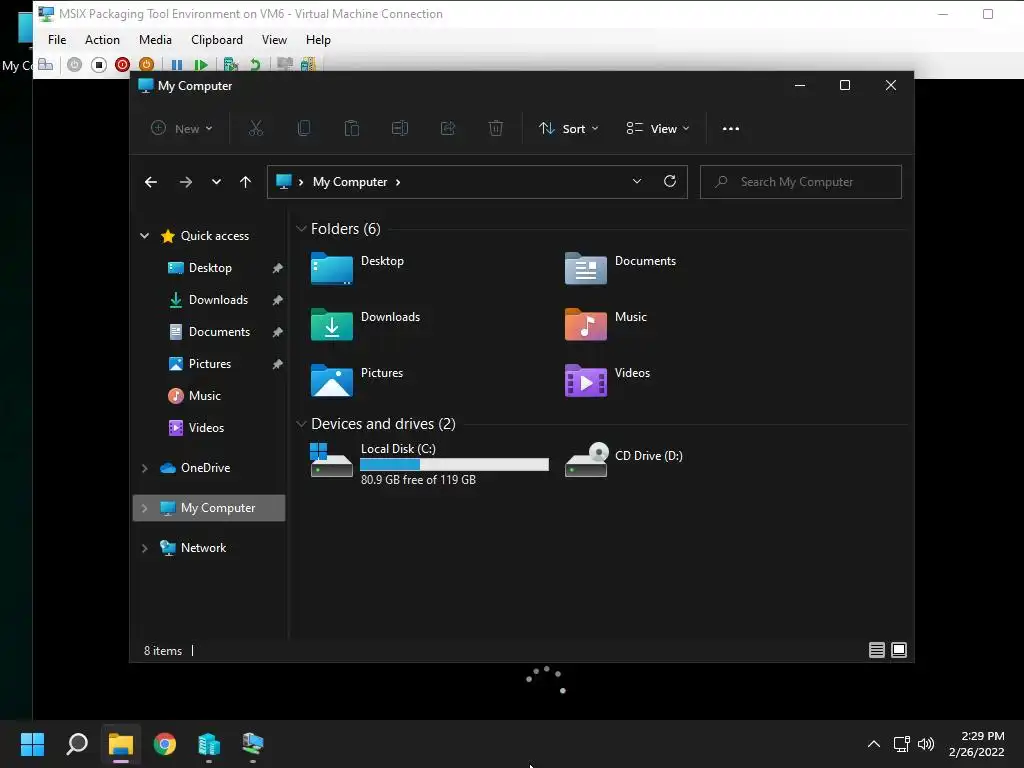Screen dimensions: 1024x768
Task: Open taskbar Search
Action: (77, 744)
